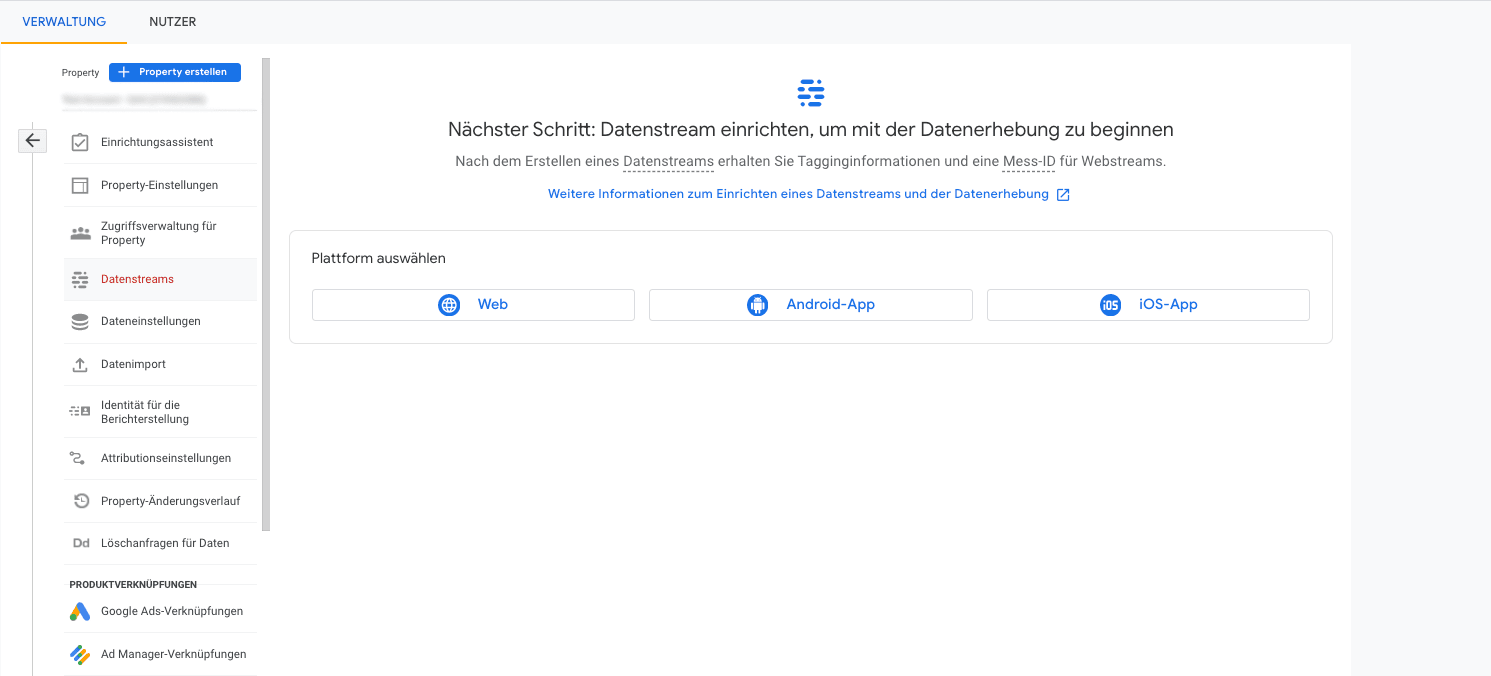This screenshot has width=1491, height=676.
Task: Click the Dateneinstellungen database icon
Action: tap(80, 322)
